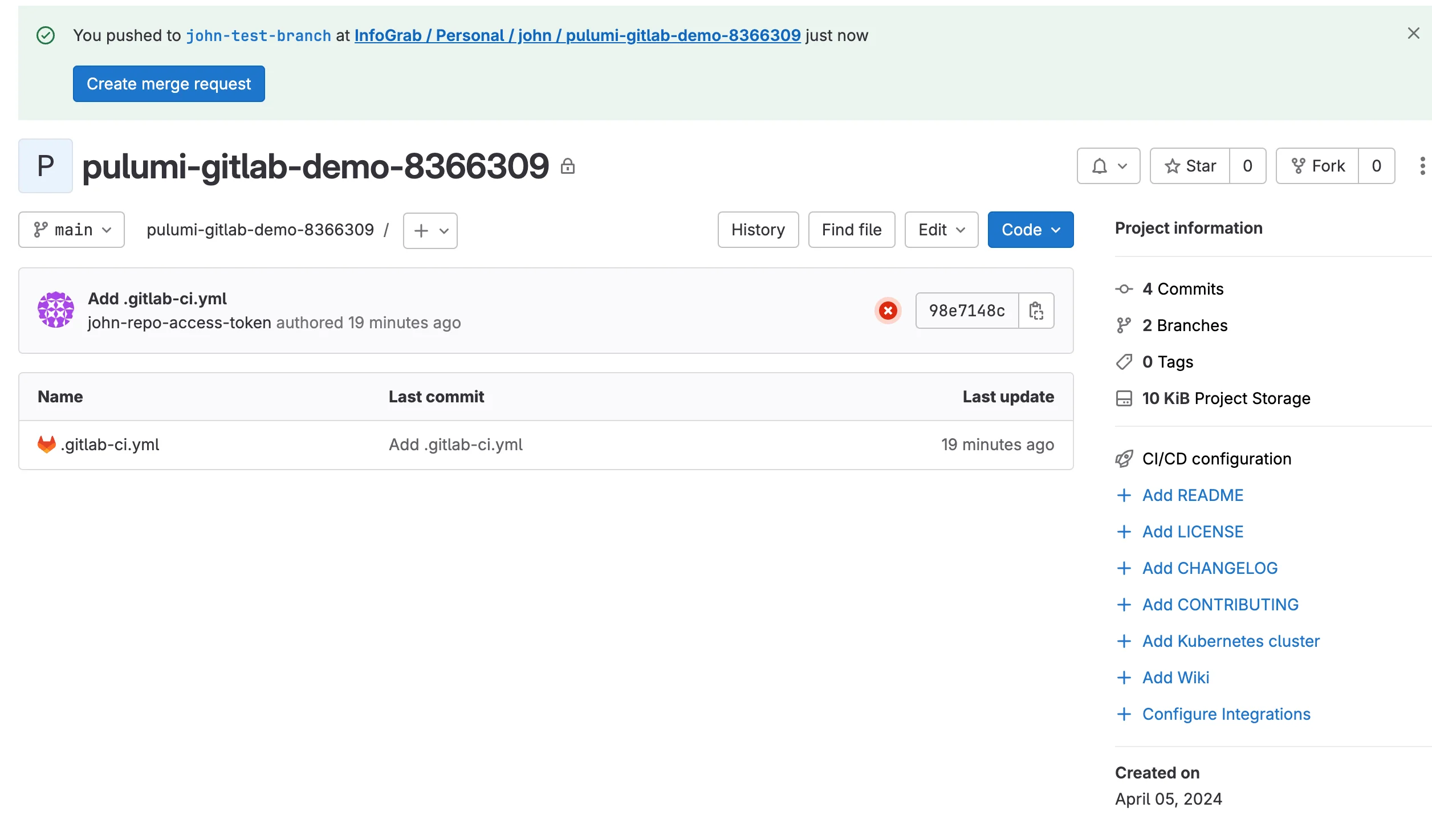Copy the commit SHA 98e7148c
Viewport: 1432px width, 840px height.
click(x=1036, y=311)
